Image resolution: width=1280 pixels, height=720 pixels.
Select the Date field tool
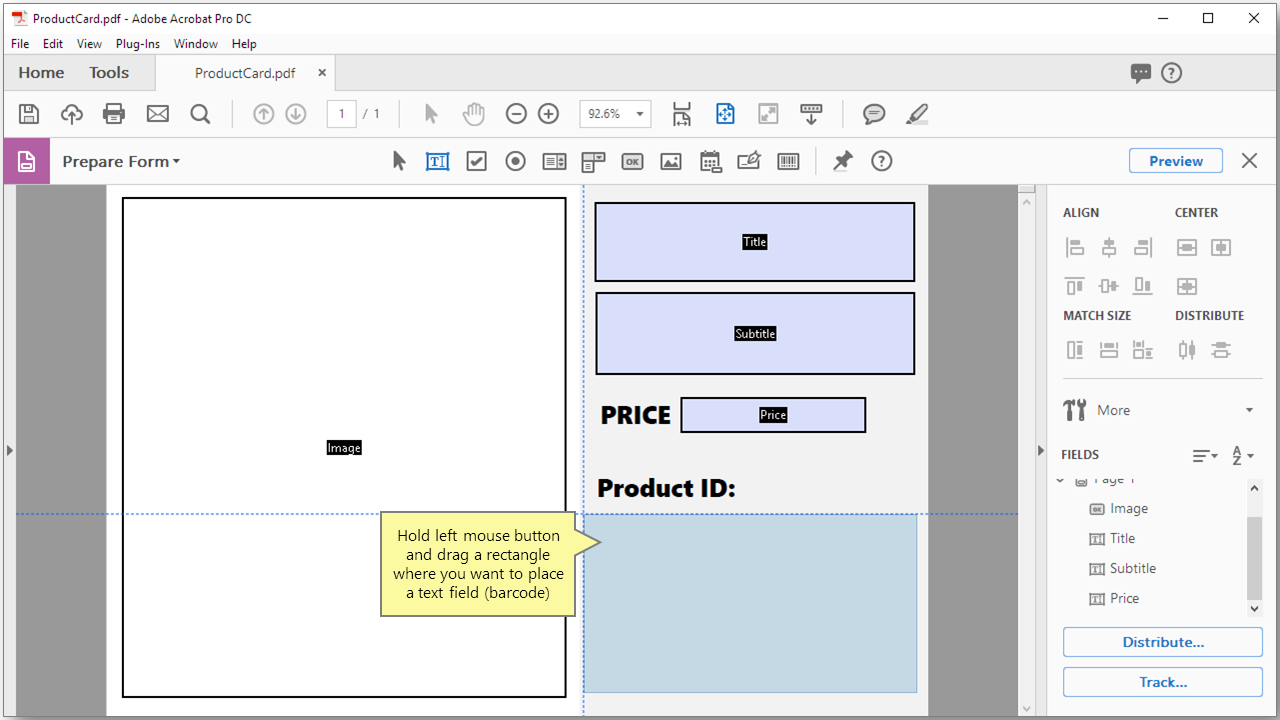coord(710,160)
